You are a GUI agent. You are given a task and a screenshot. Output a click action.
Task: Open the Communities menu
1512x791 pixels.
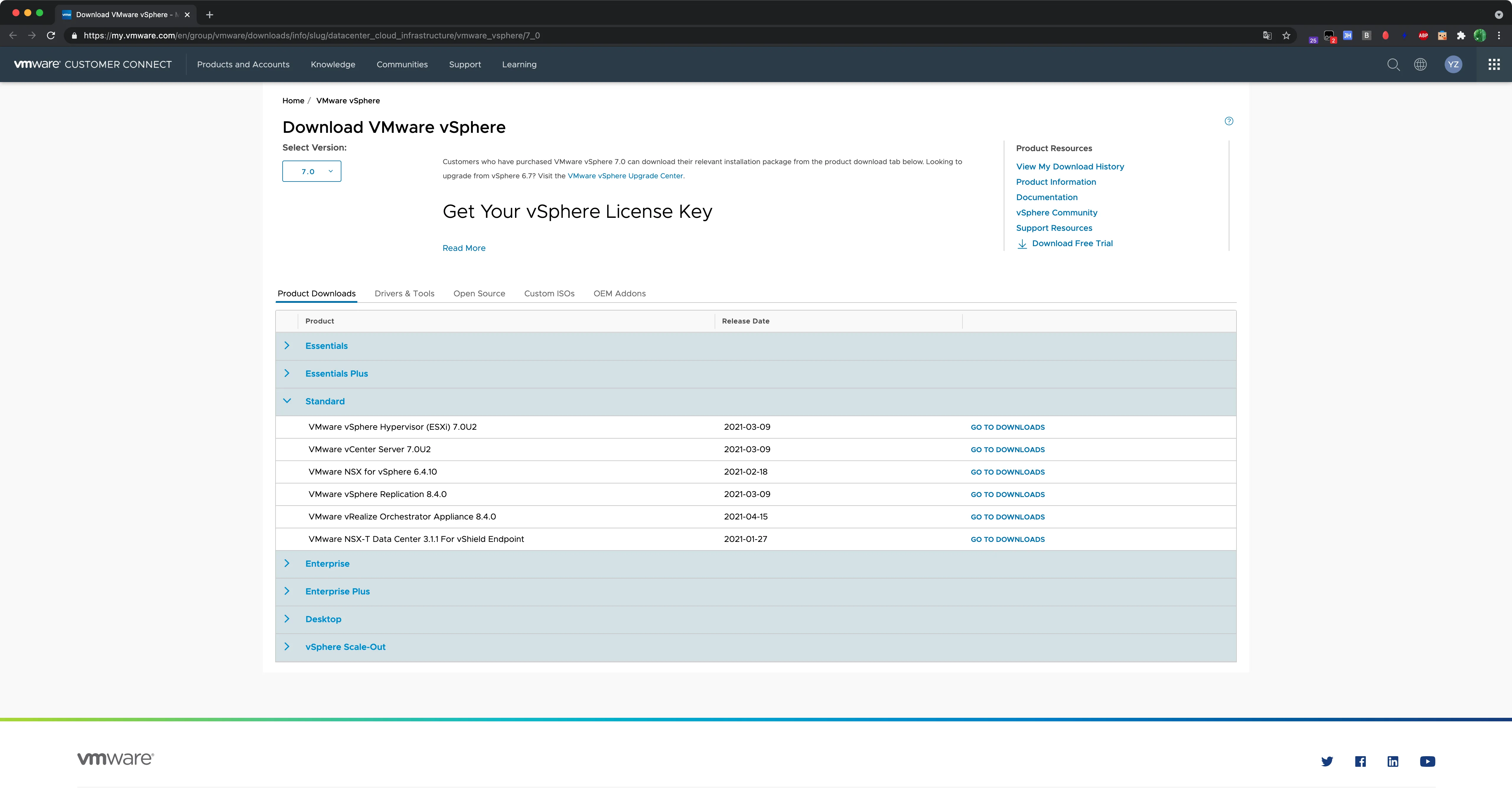coord(402,65)
